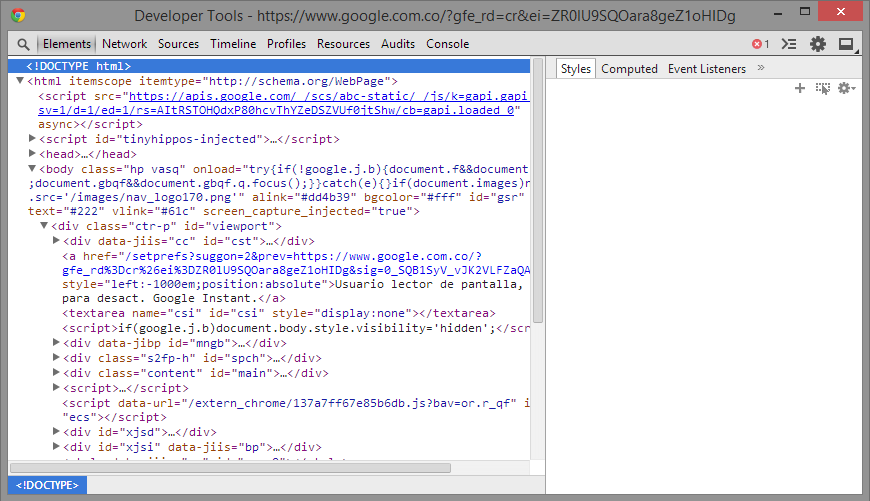Image resolution: width=870 pixels, height=501 pixels.
Task: Select the DOCTYPE html row
Action: [x=269, y=66]
